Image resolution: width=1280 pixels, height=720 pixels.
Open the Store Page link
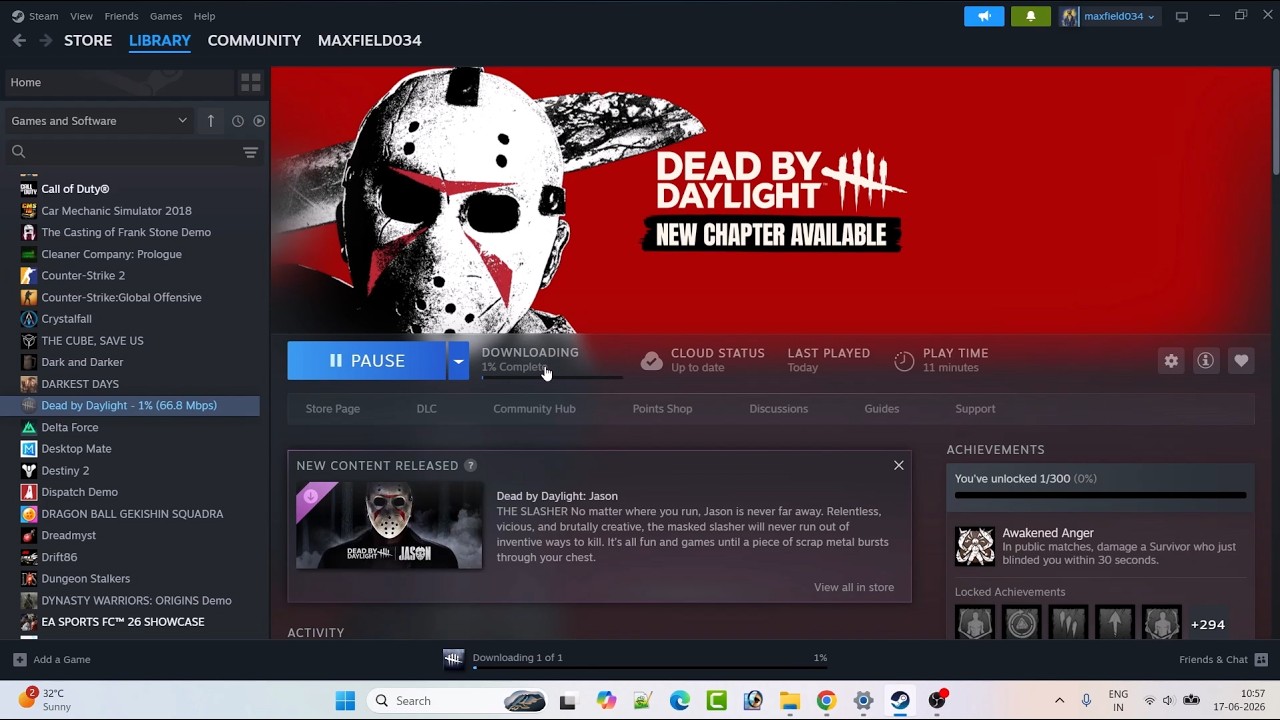[x=333, y=408]
